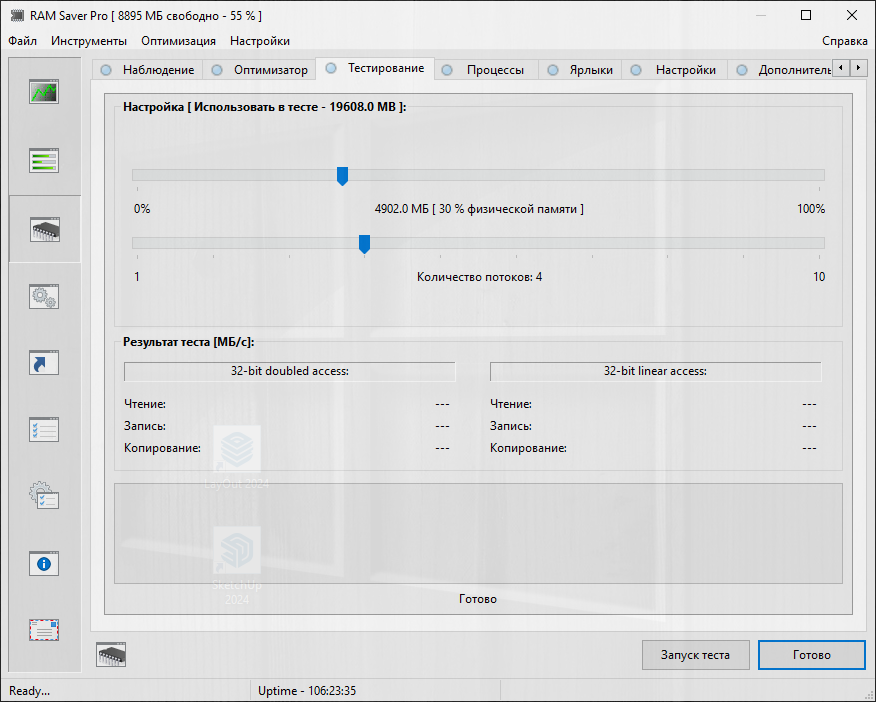Open the monitoring graph sidebar icon
This screenshot has height=702, width=876.
tap(44, 92)
